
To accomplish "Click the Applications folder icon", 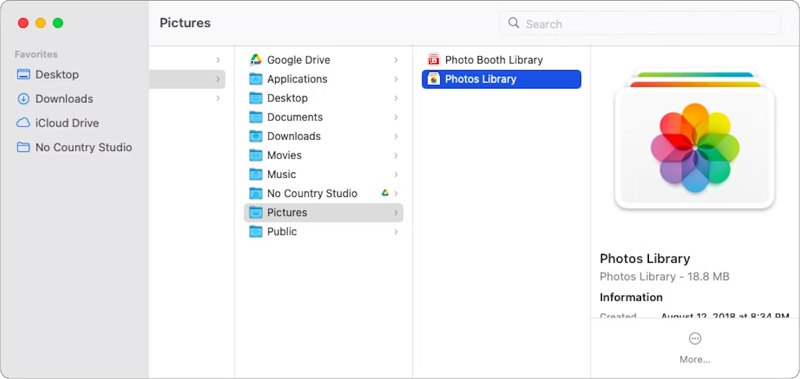I will pos(256,79).
